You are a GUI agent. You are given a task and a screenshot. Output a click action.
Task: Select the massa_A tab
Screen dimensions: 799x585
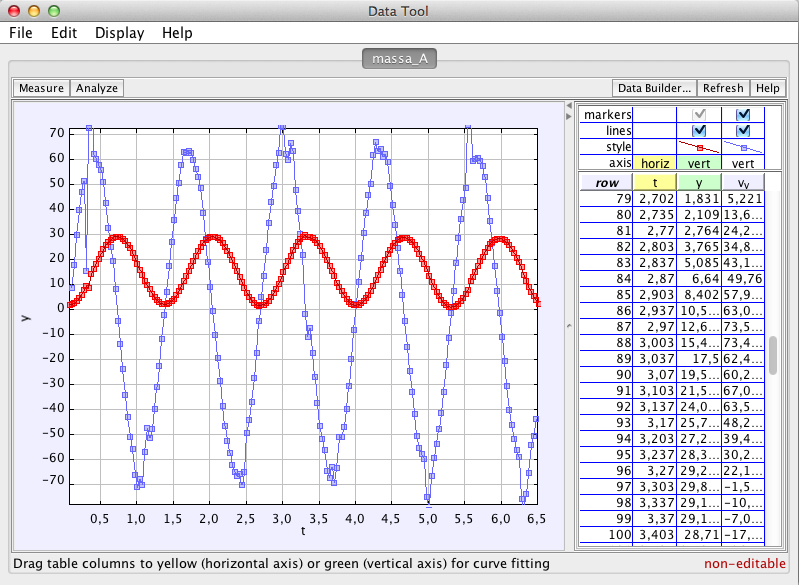click(400, 59)
